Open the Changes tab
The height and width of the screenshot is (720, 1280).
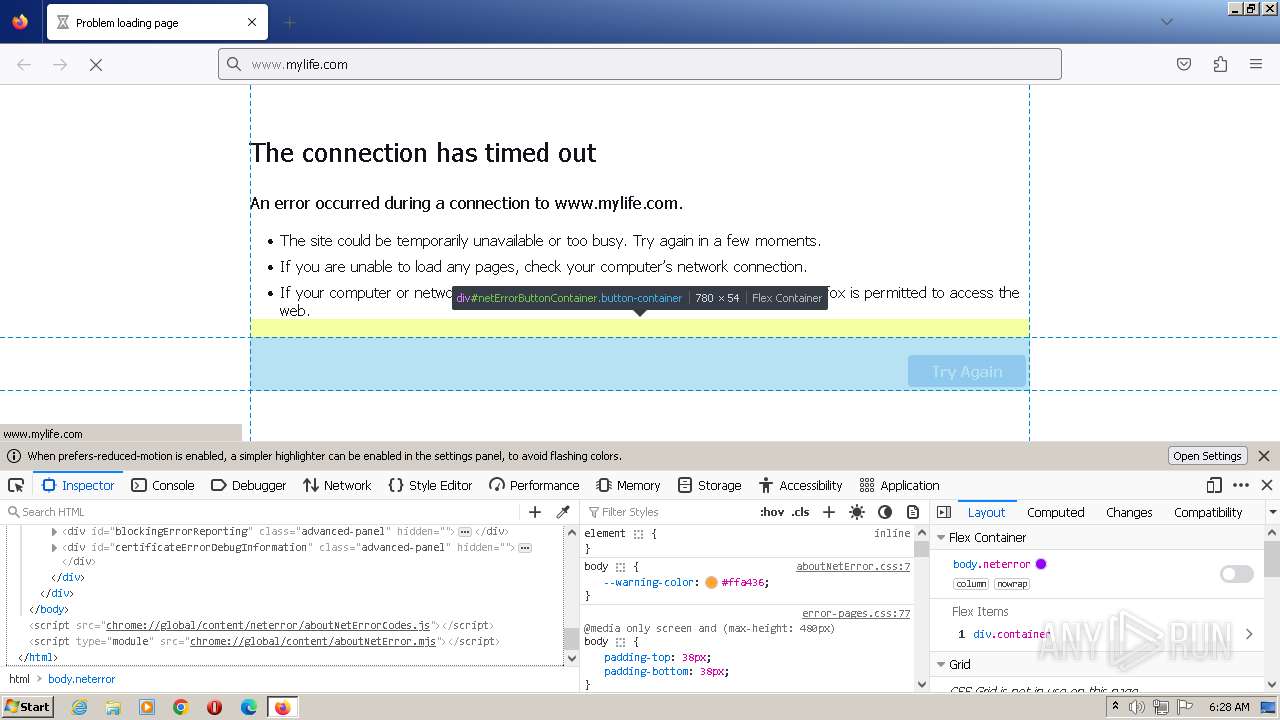click(1129, 512)
